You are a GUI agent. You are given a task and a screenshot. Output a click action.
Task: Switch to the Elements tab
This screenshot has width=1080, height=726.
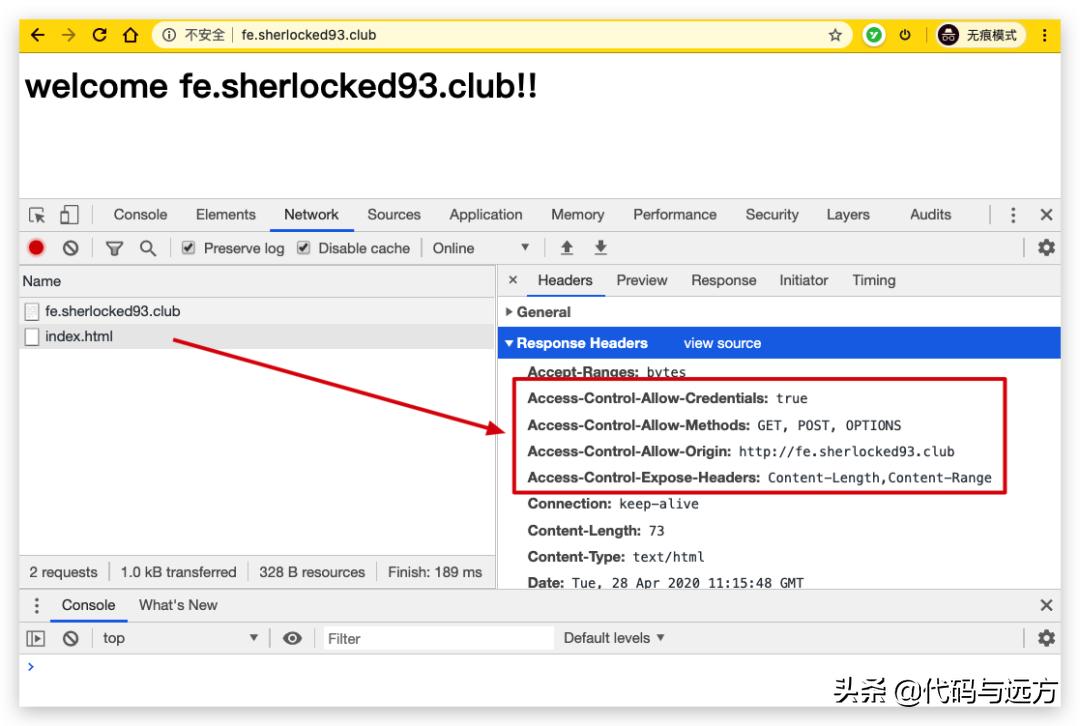(225, 215)
